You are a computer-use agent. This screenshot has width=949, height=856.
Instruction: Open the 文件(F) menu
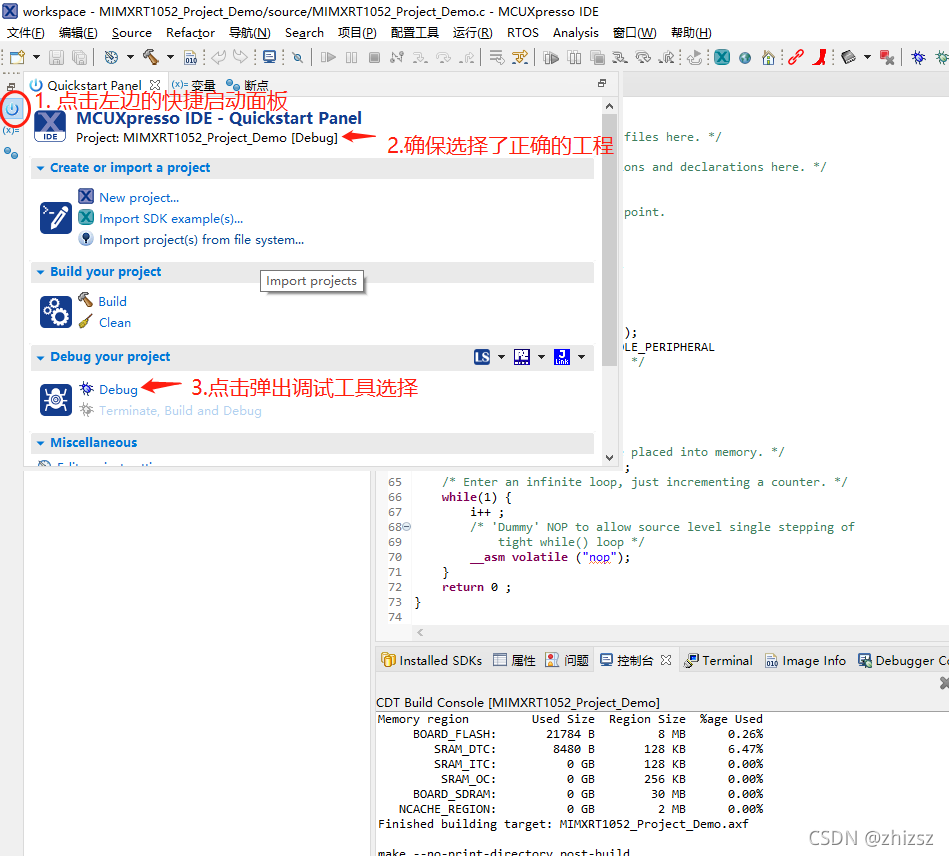25,33
